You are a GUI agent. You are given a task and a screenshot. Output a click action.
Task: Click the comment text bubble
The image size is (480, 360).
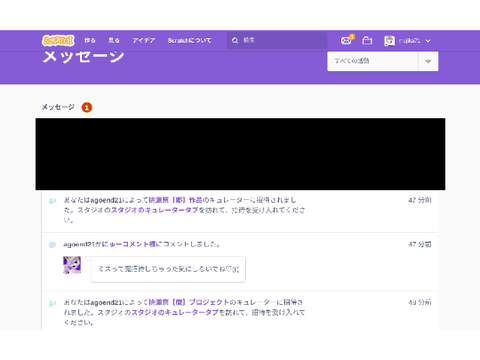168,269
